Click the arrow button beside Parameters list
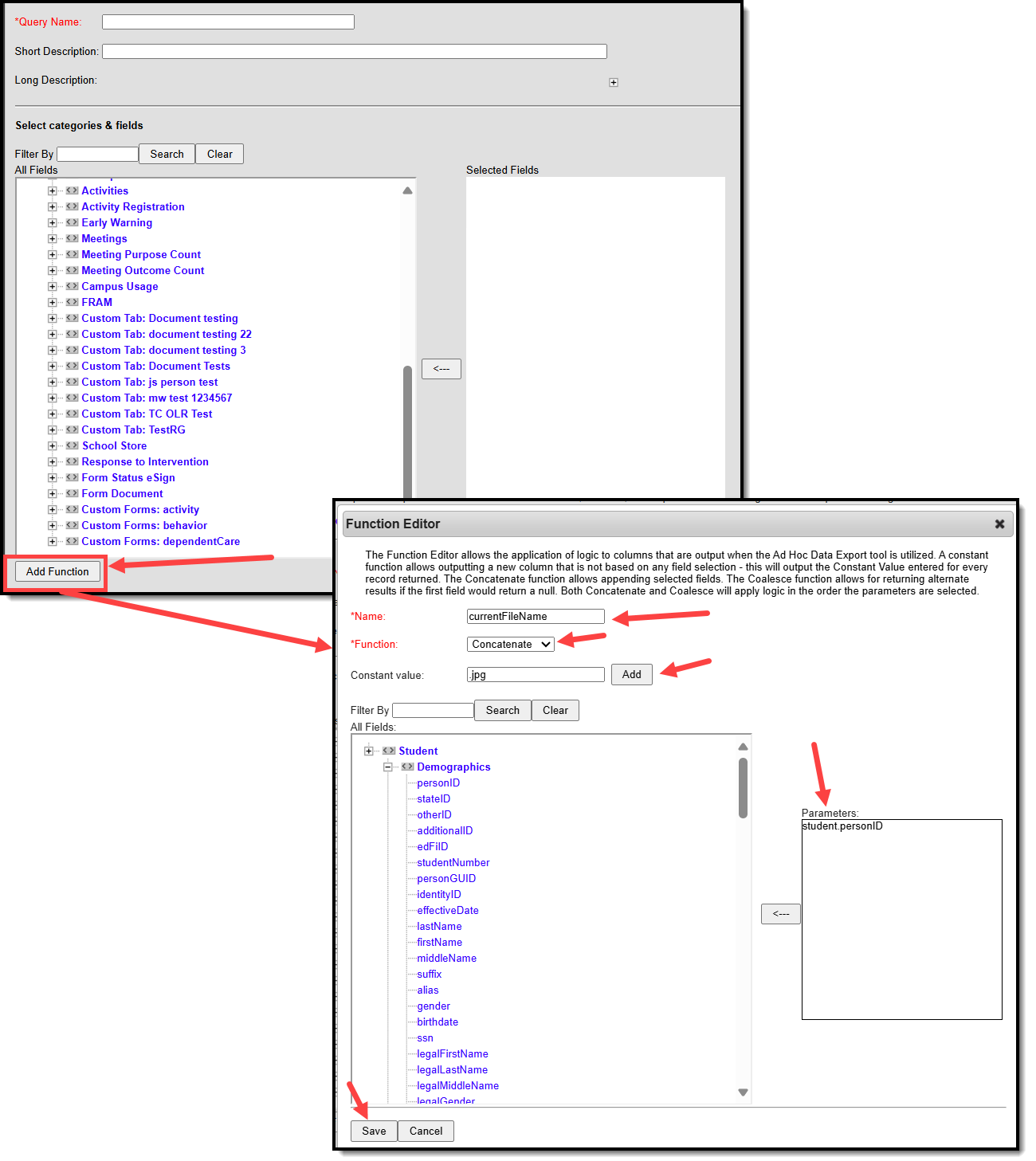1036x1161 pixels. tap(781, 914)
